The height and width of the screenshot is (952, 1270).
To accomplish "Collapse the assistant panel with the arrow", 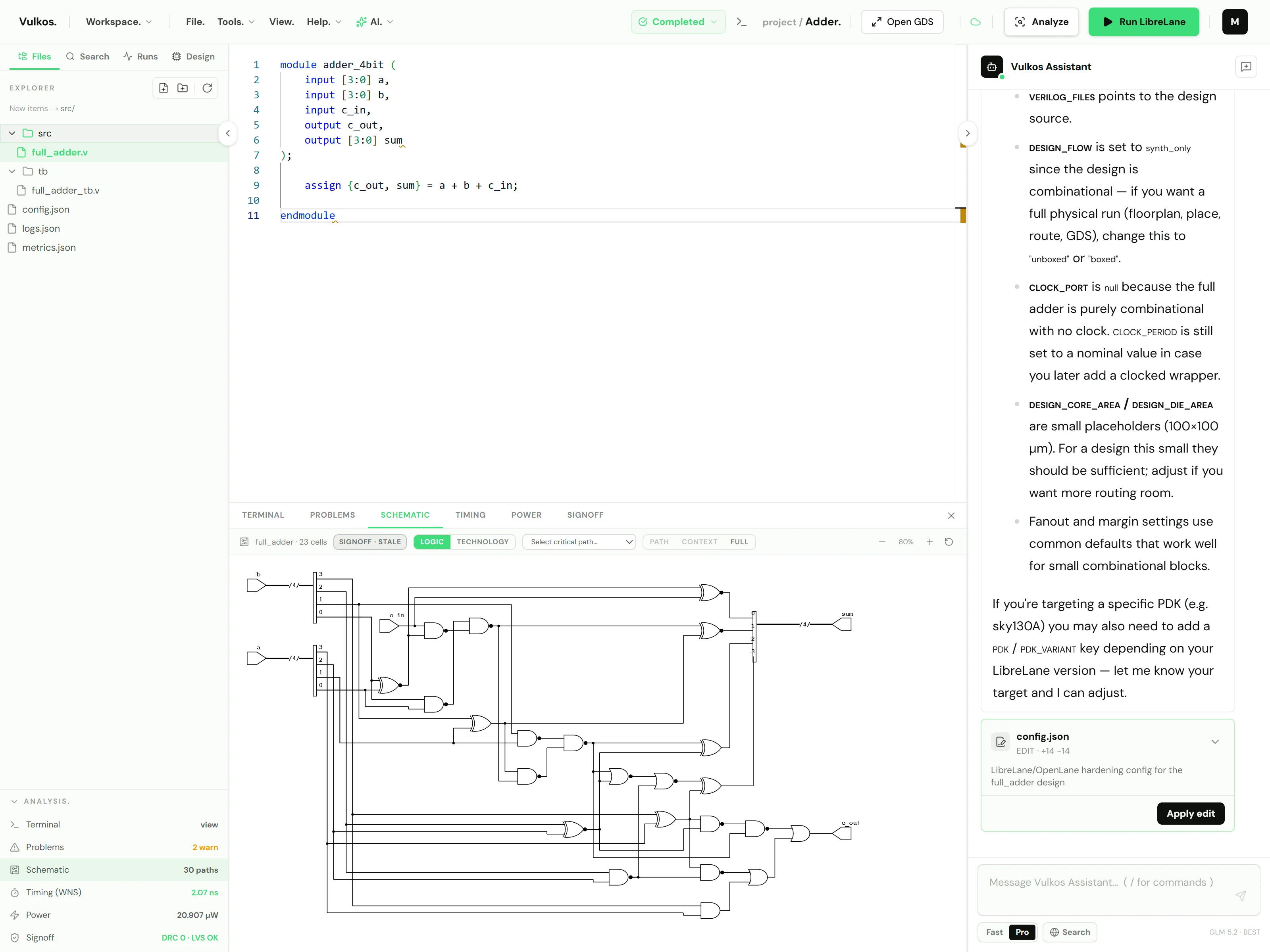I will (x=968, y=133).
